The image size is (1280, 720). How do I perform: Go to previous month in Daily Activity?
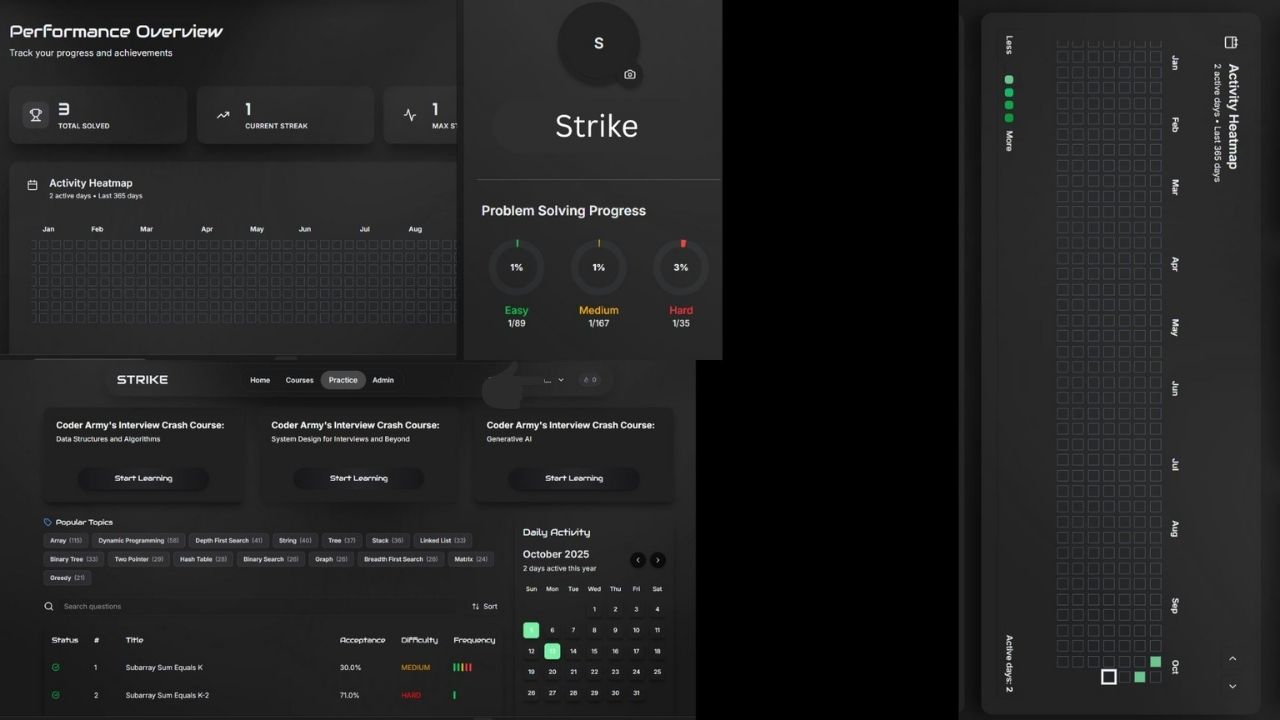point(637,560)
